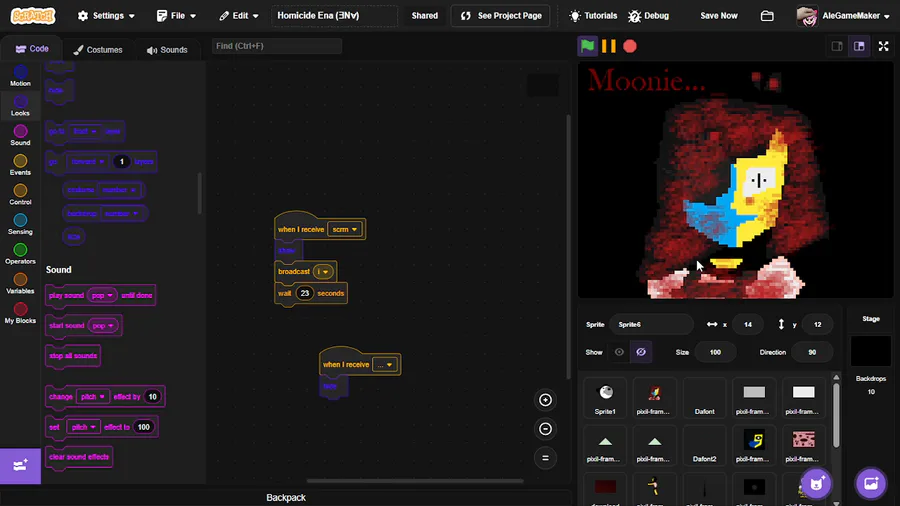Open Tutorials

coord(593,15)
